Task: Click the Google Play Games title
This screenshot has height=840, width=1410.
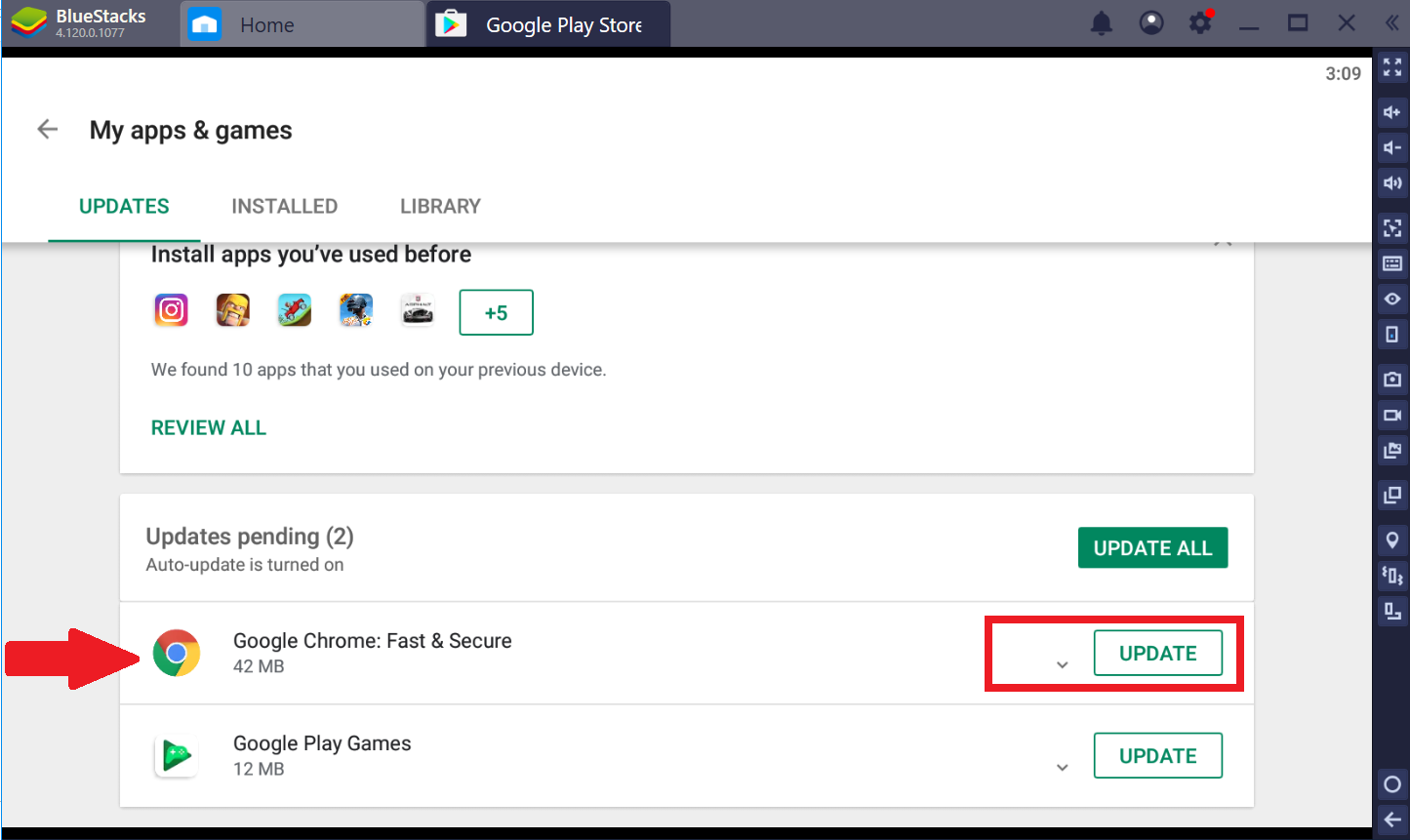Action: click(322, 743)
